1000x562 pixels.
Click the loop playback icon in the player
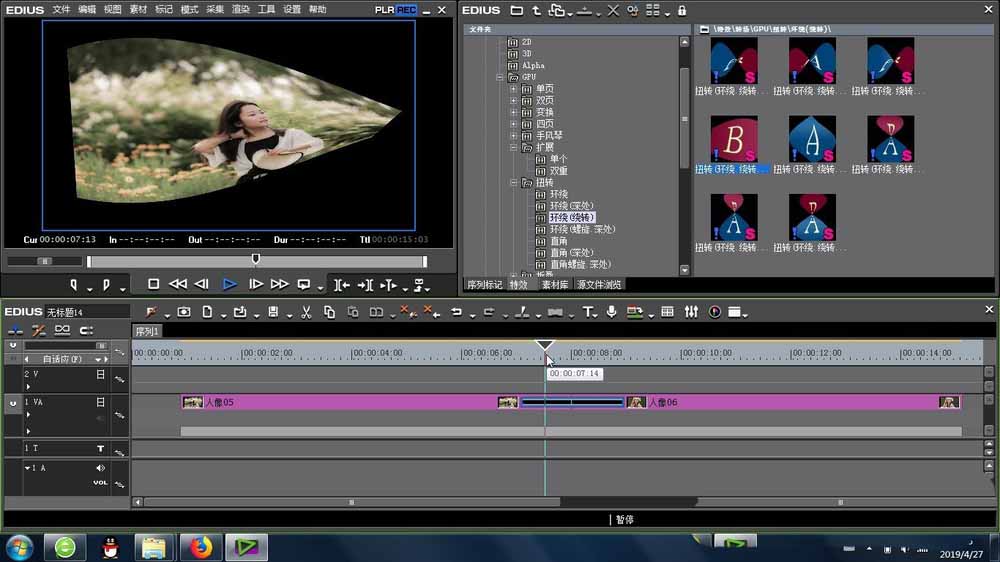pos(304,285)
